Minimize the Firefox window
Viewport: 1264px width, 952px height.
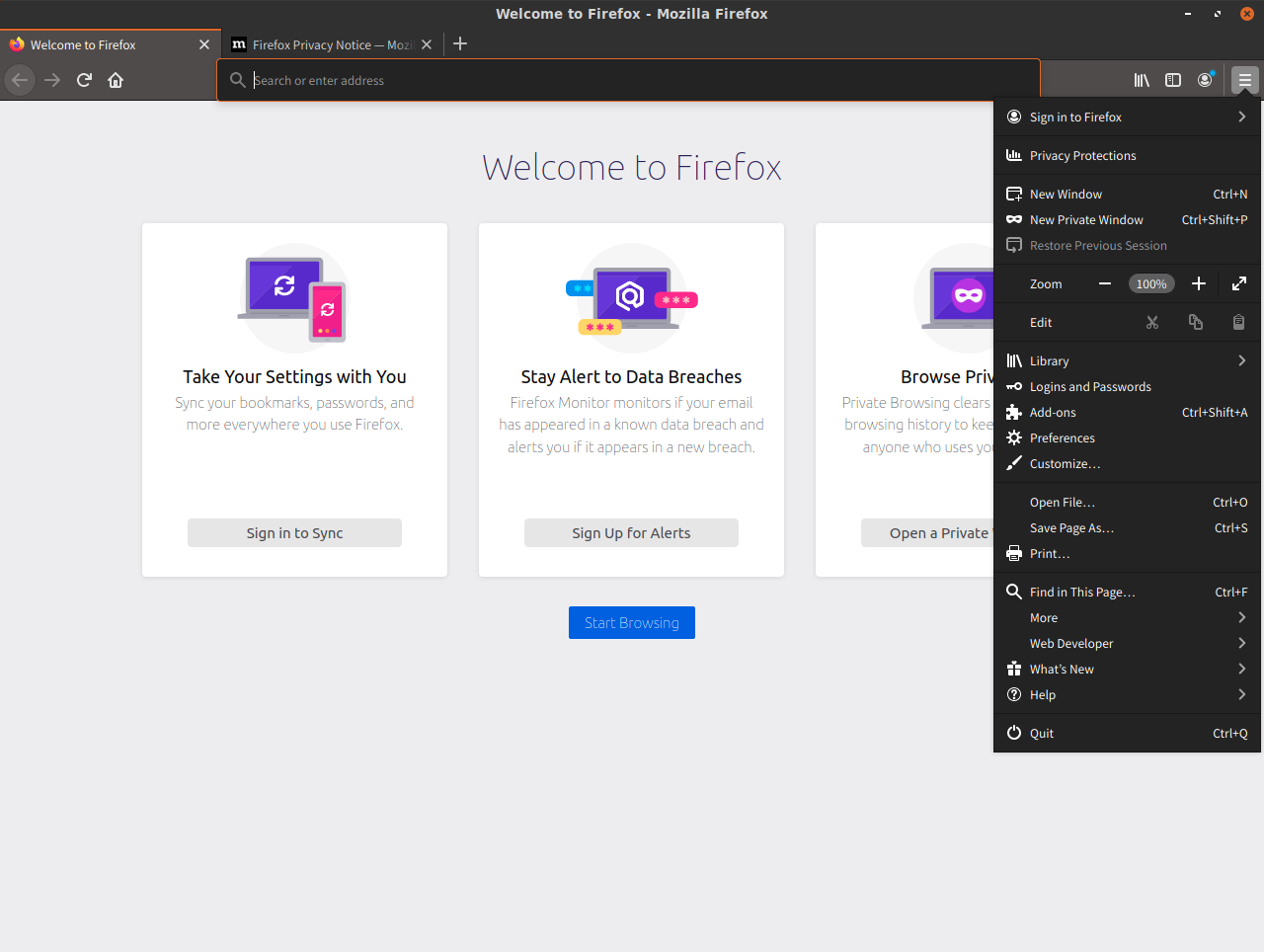click(x=1188, y=14)
